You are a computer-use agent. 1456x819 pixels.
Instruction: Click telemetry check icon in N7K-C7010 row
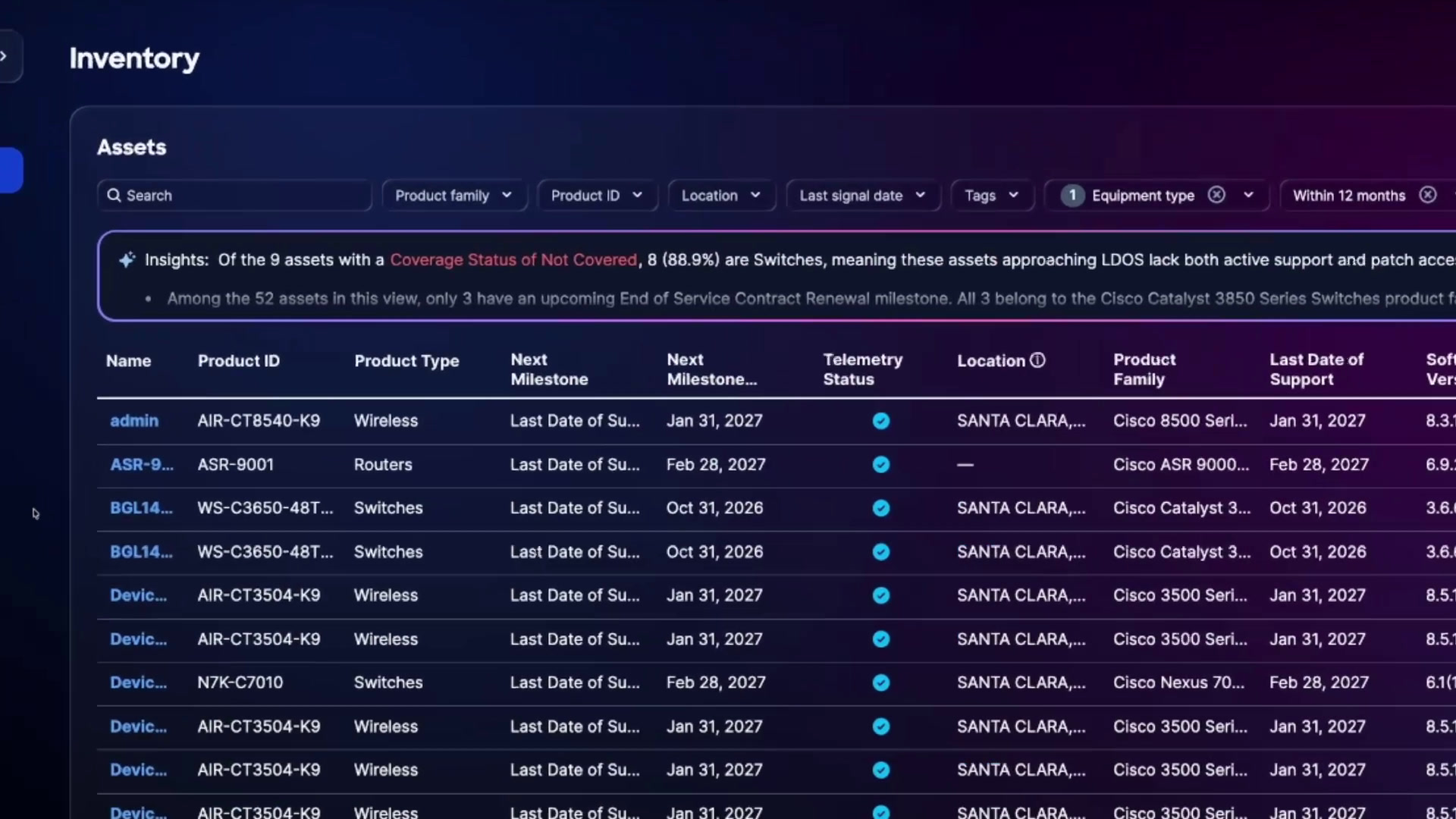click(880, 682)
